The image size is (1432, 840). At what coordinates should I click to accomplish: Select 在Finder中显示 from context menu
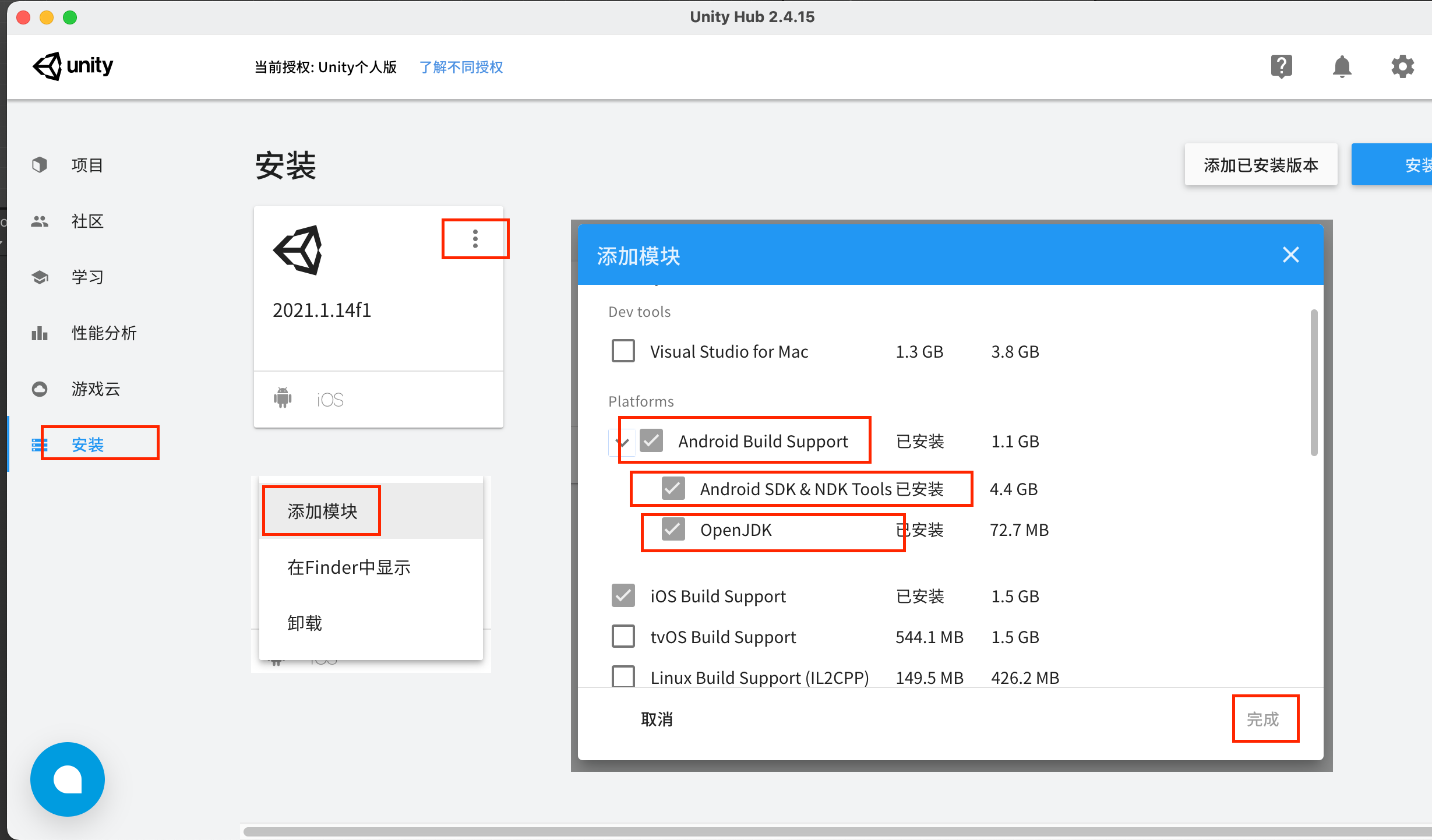[348, 567]
